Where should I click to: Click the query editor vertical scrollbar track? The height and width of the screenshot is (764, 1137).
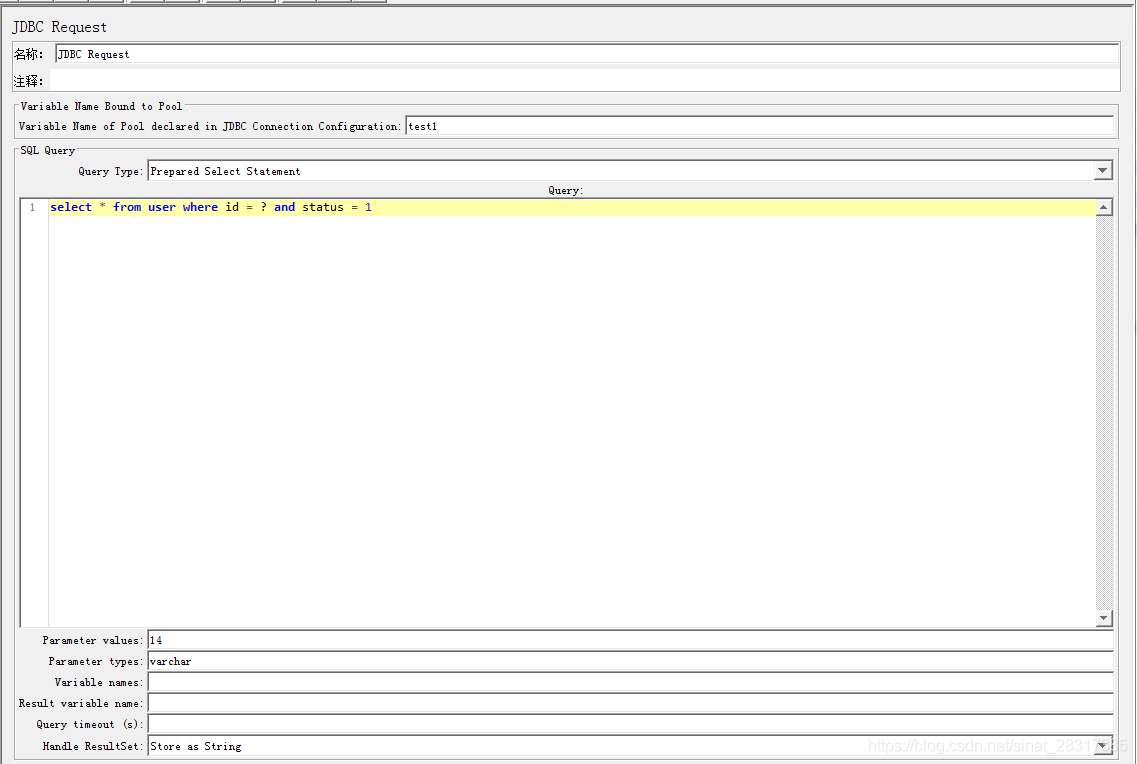coord(1104,412)
